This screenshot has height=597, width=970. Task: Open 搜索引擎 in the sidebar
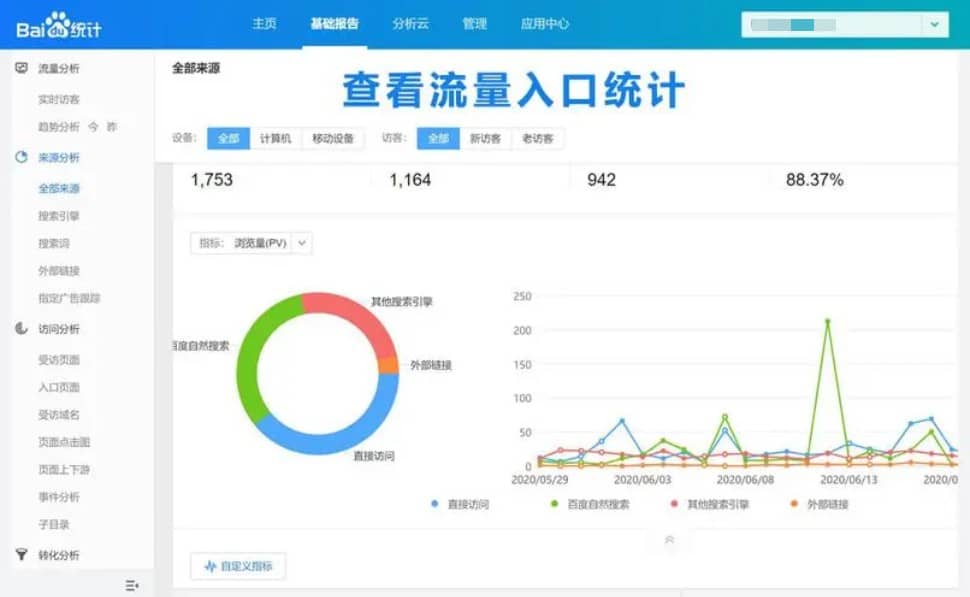(x=59, y=215)
